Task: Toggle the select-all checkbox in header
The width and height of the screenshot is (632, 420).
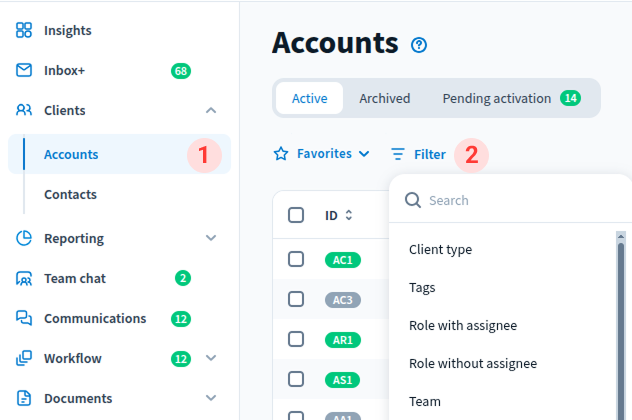Action: [x=296, y=215]
